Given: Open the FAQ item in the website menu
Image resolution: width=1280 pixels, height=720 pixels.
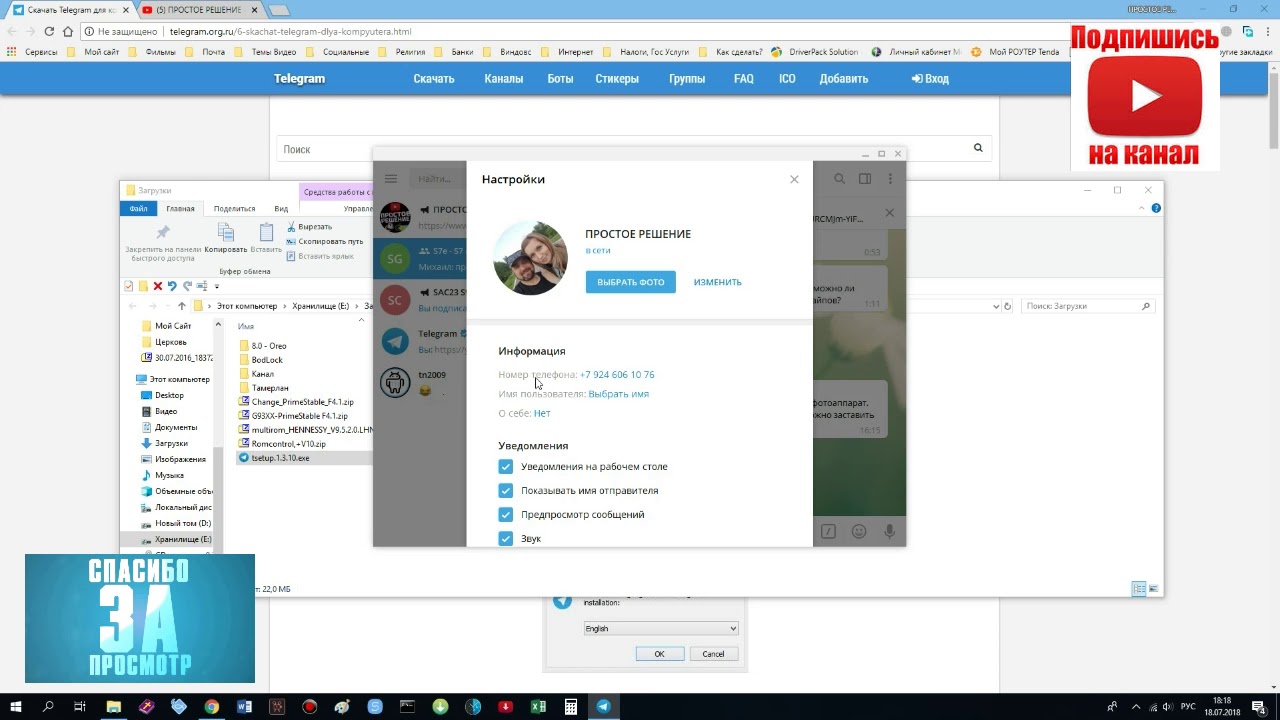Looking at the screenshot, I should (743, 79).
